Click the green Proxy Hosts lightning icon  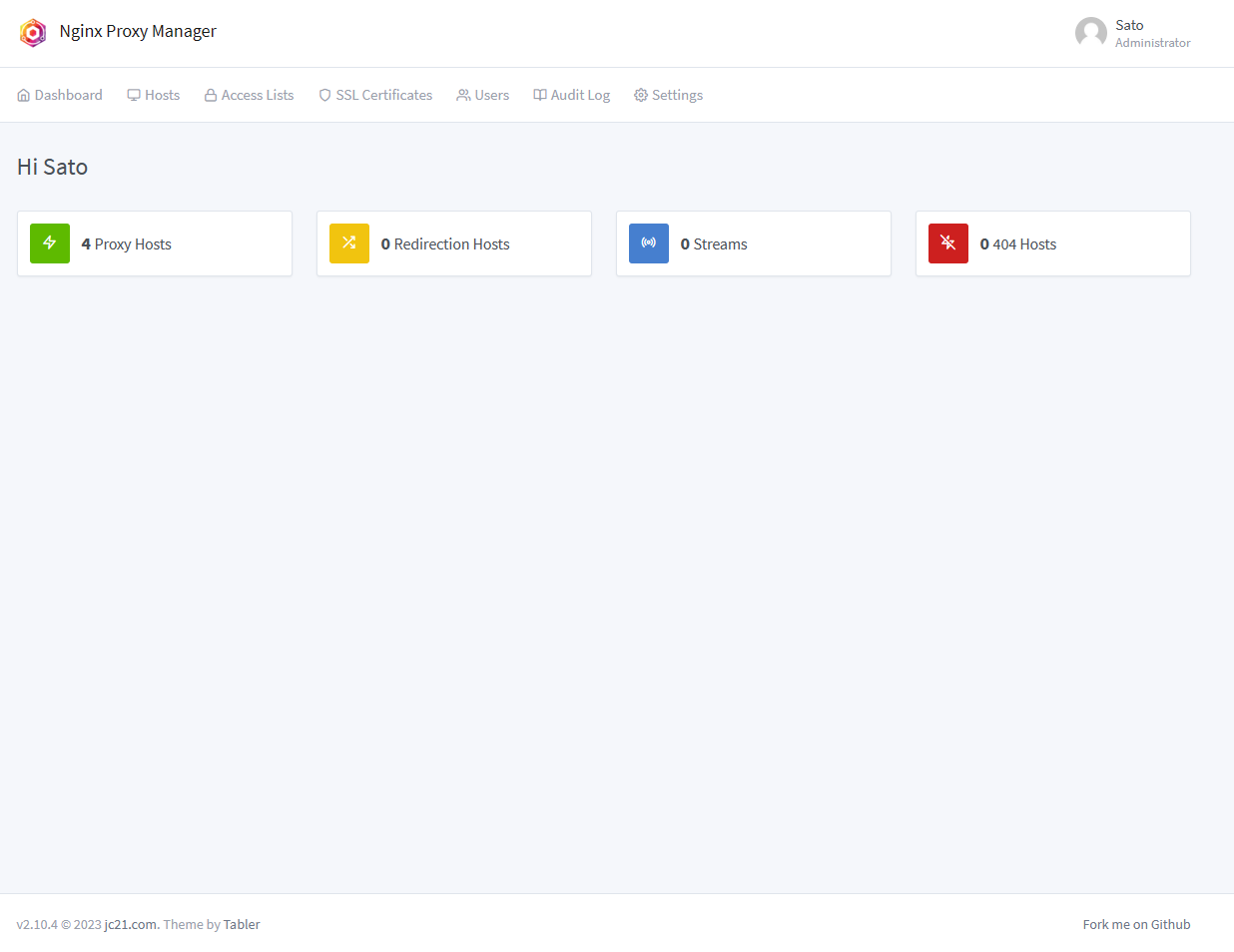tap(50, 243)
